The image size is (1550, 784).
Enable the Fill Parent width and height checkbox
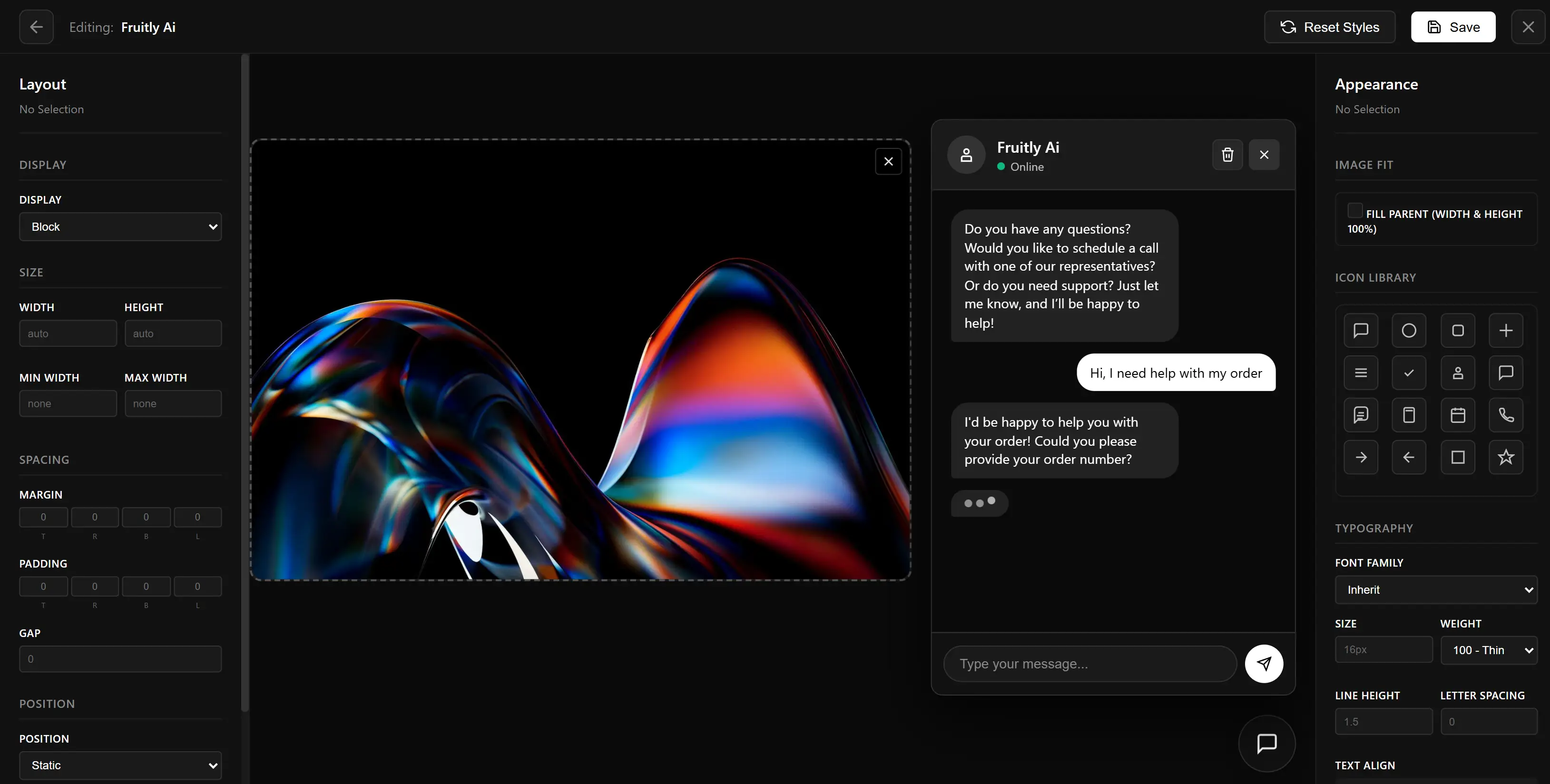[x=1354, y=212]
